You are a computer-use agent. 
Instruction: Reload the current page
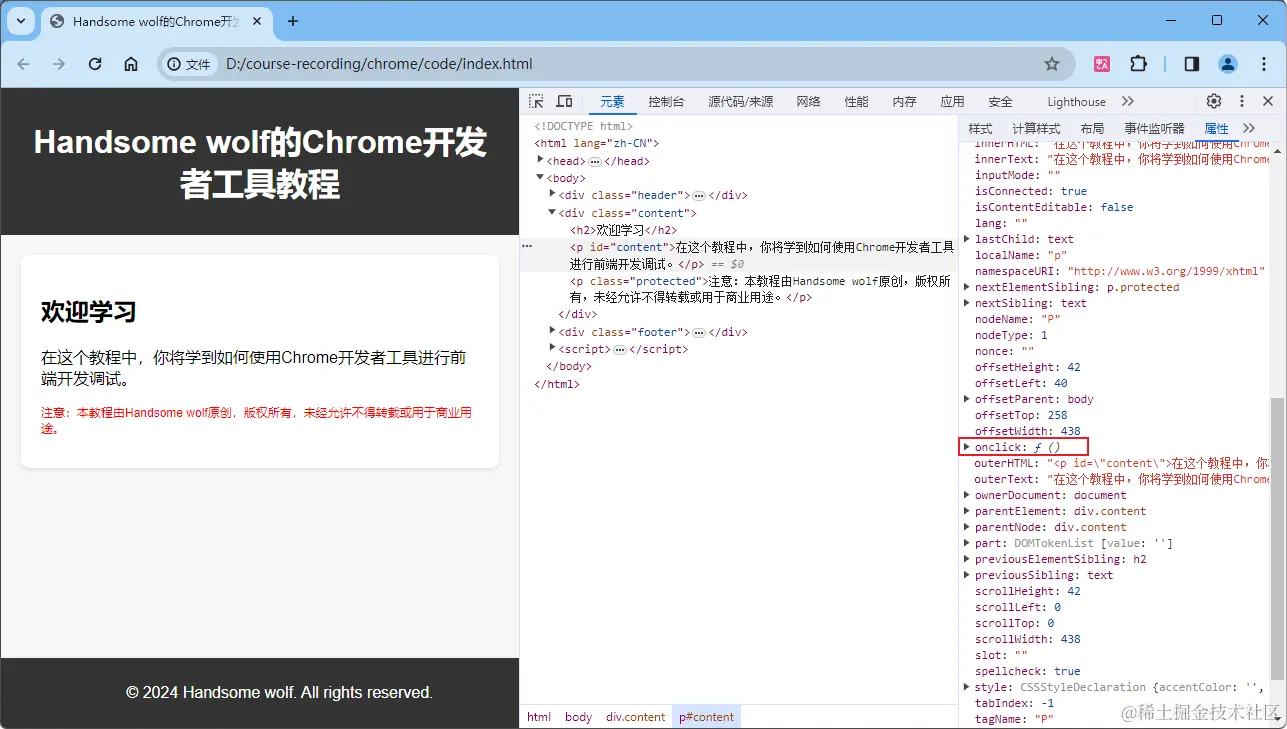[95, 64]
